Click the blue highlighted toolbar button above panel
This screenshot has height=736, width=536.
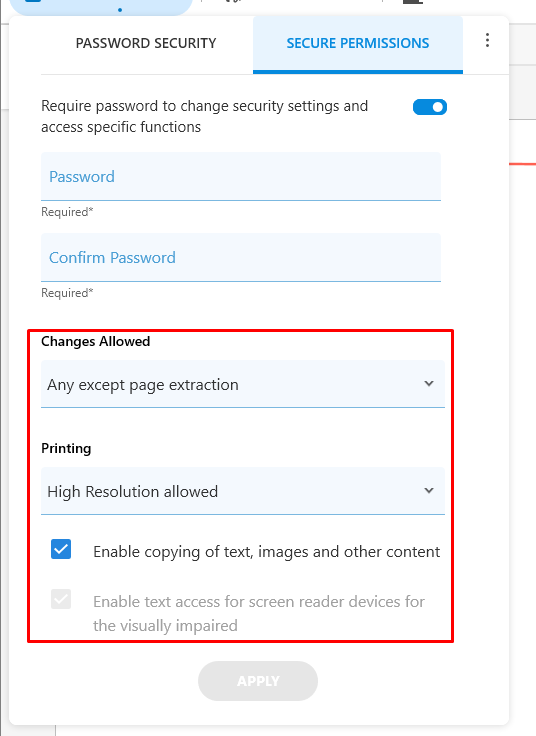pos(101,7)
